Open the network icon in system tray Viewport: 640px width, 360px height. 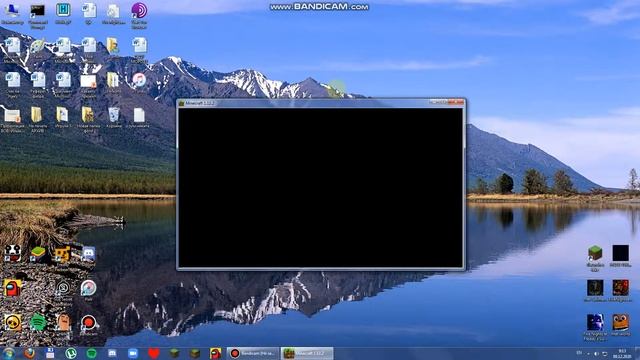[605, 353]
